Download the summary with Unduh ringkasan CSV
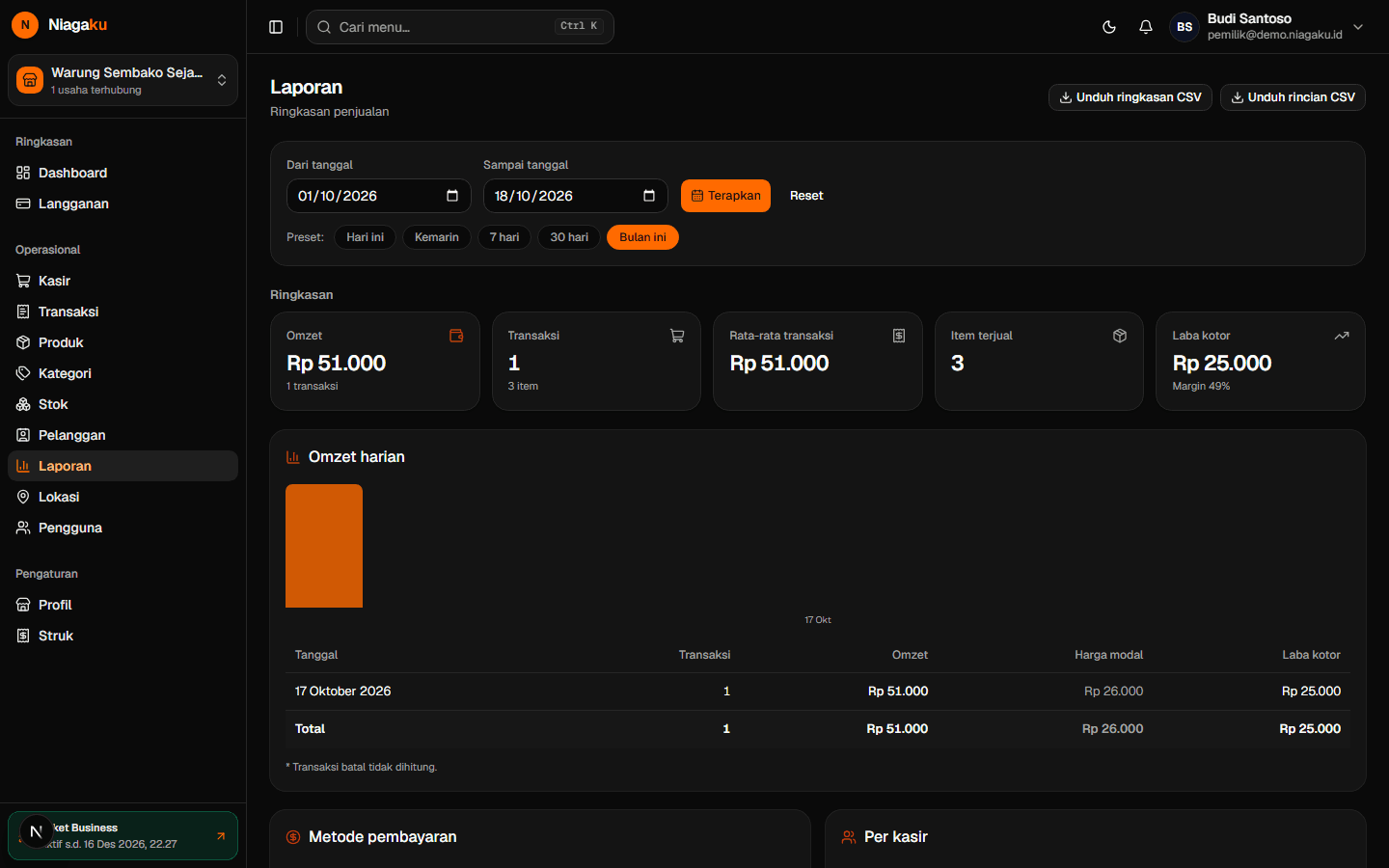The height and width of the screenshot is (868, 1389). point(1130,97)
